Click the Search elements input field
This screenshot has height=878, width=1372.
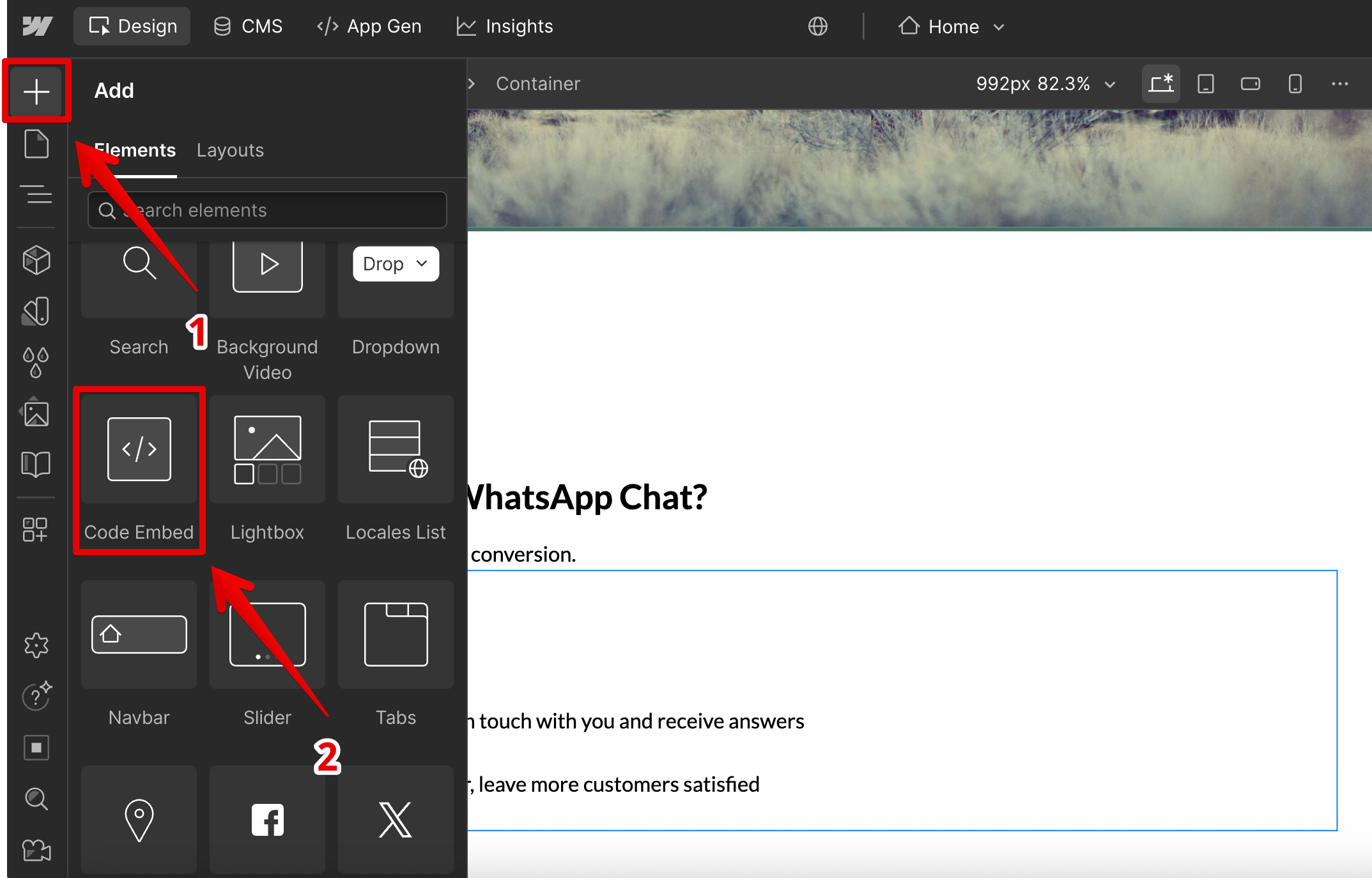click(267, 210)
